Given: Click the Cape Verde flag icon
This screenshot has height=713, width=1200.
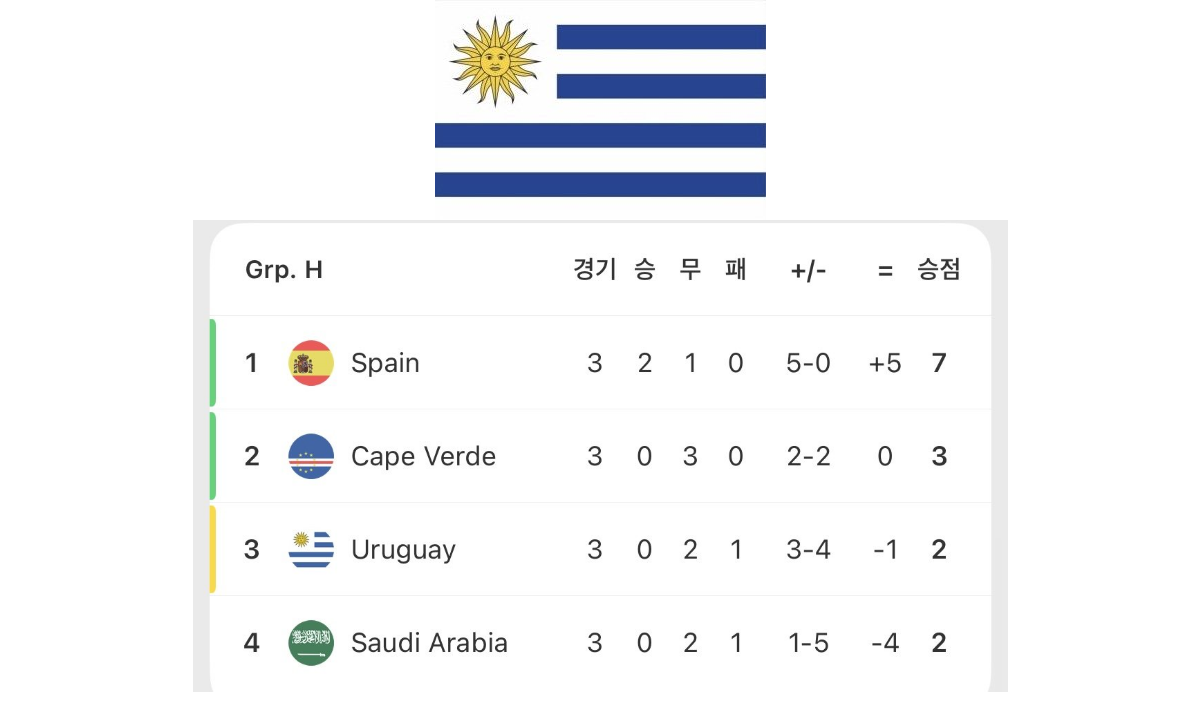Looking at the screenshot, I should pos(311,456).
